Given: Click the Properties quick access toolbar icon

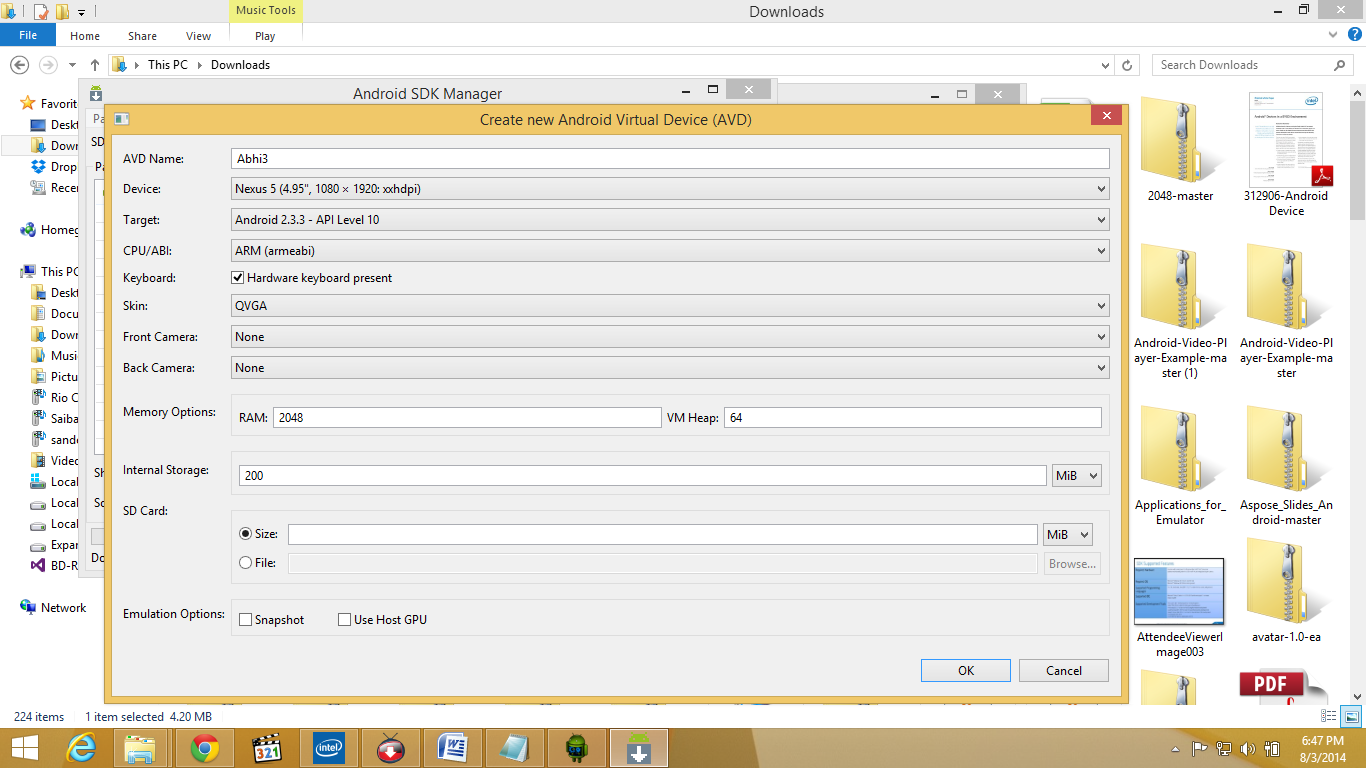Looking at the screenshot, I should (41, 12).
